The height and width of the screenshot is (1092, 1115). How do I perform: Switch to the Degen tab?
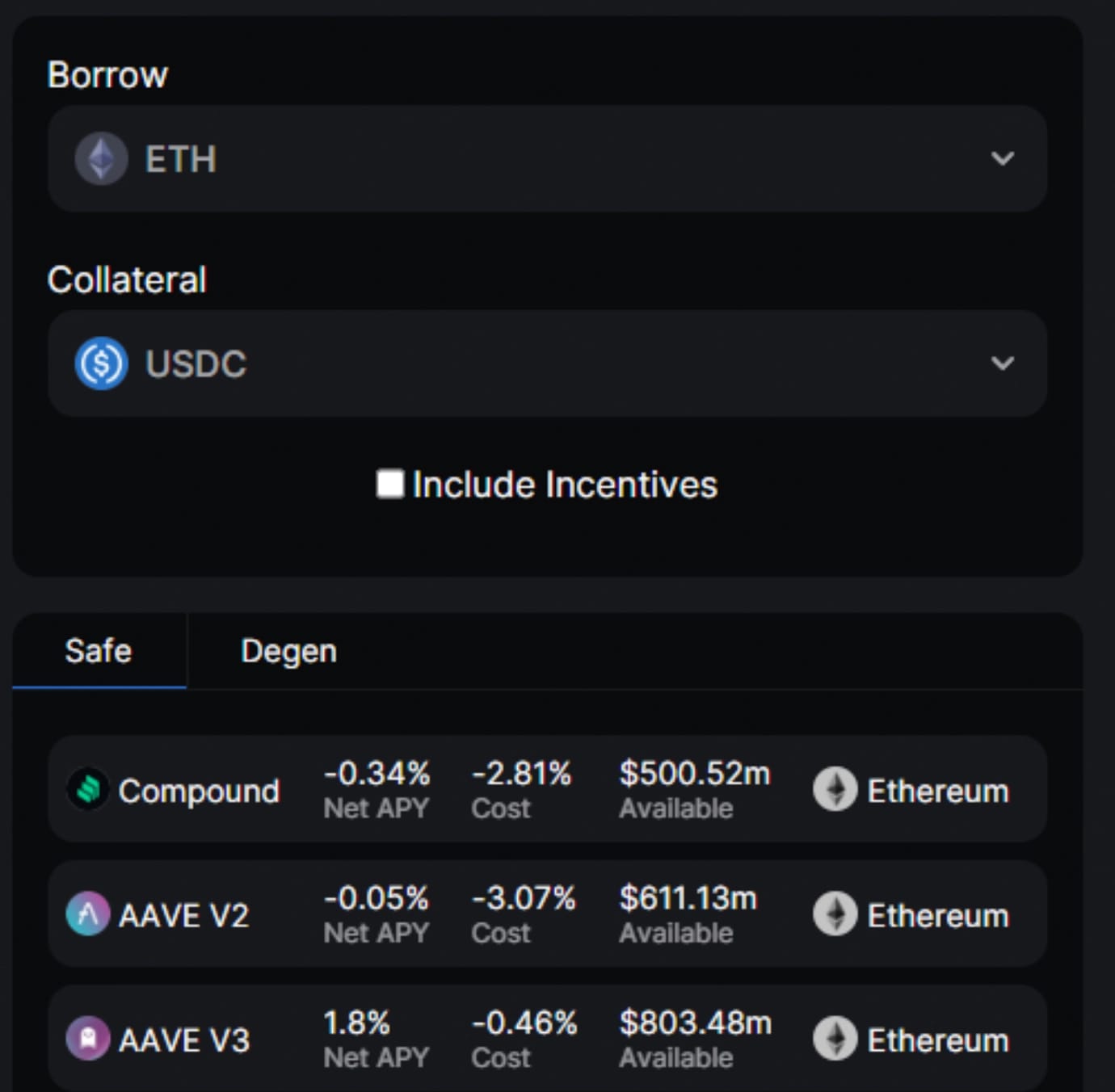[x=288, y=651]
